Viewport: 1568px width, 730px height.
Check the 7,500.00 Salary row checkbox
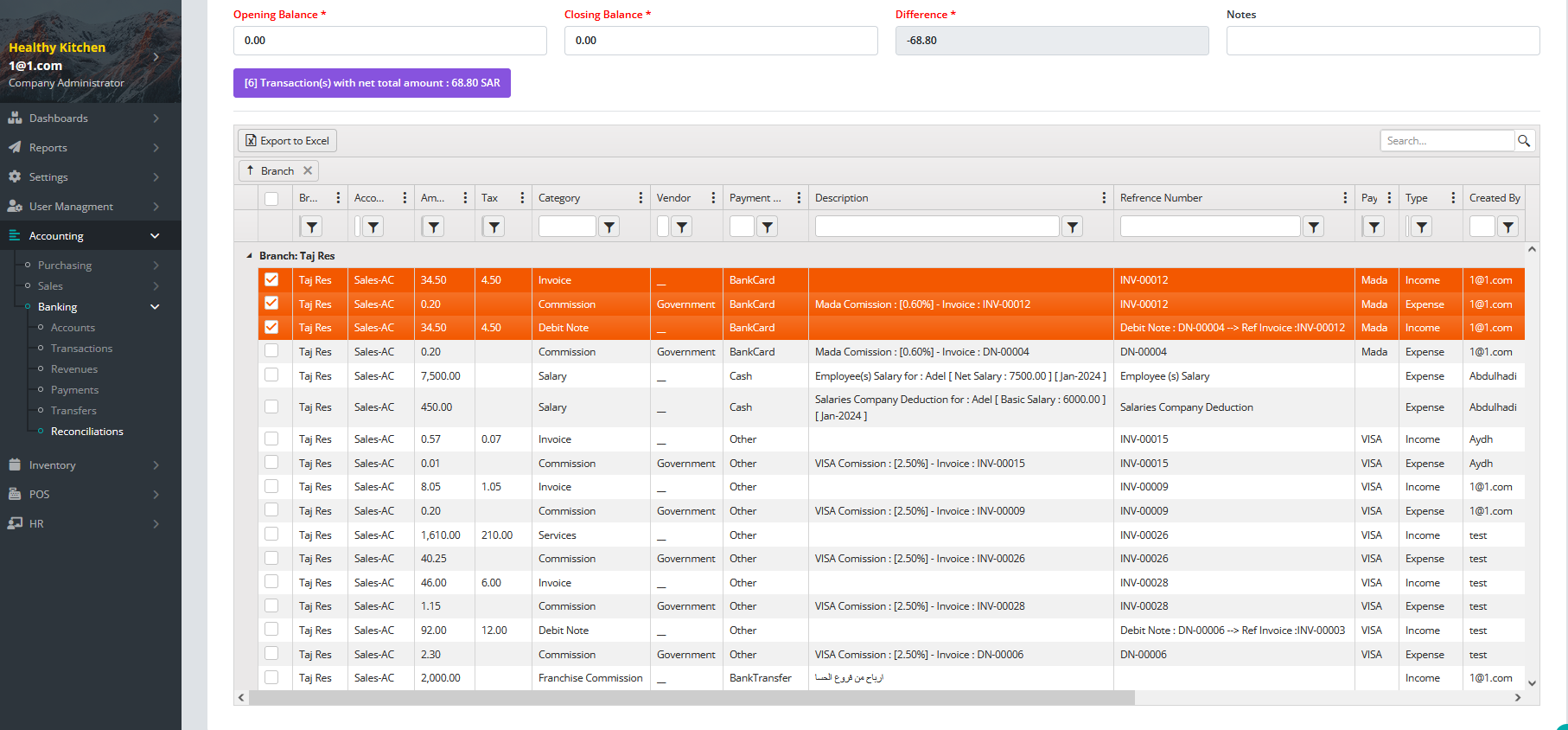pos(271,375)
